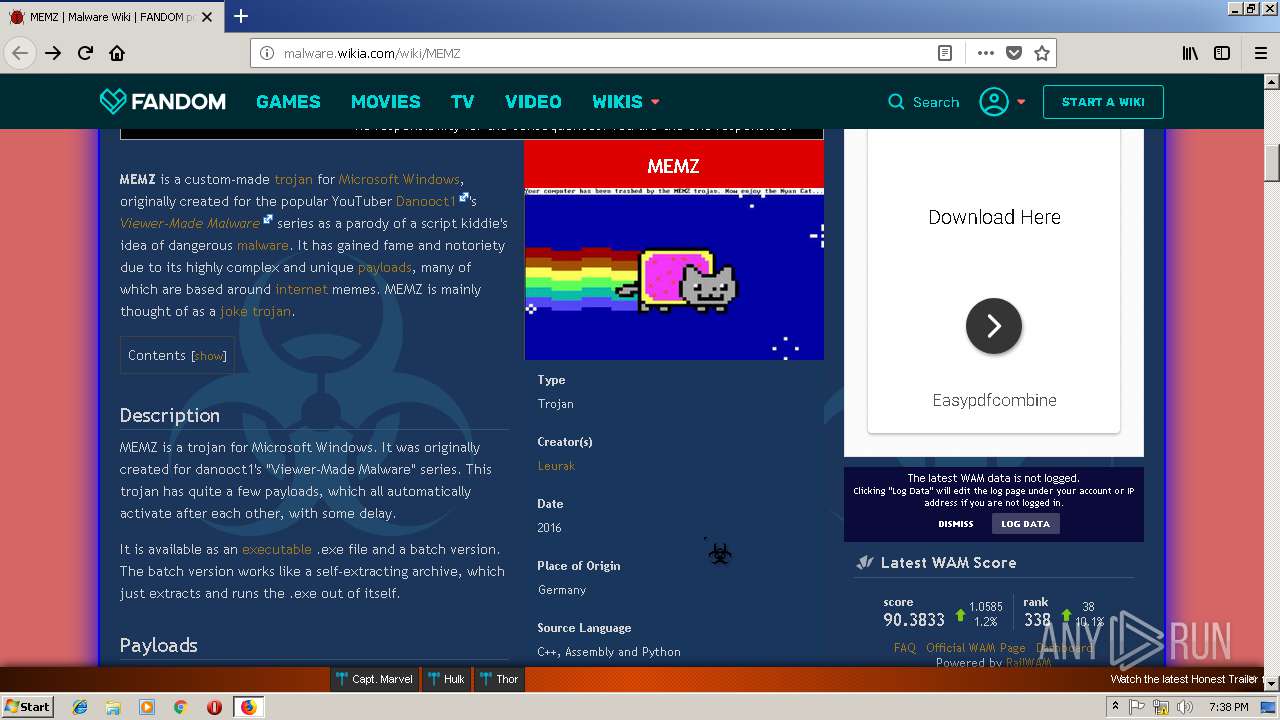Show the sidebars panel
Screen dimensions: 1280x720
(x=1222, y=53)
